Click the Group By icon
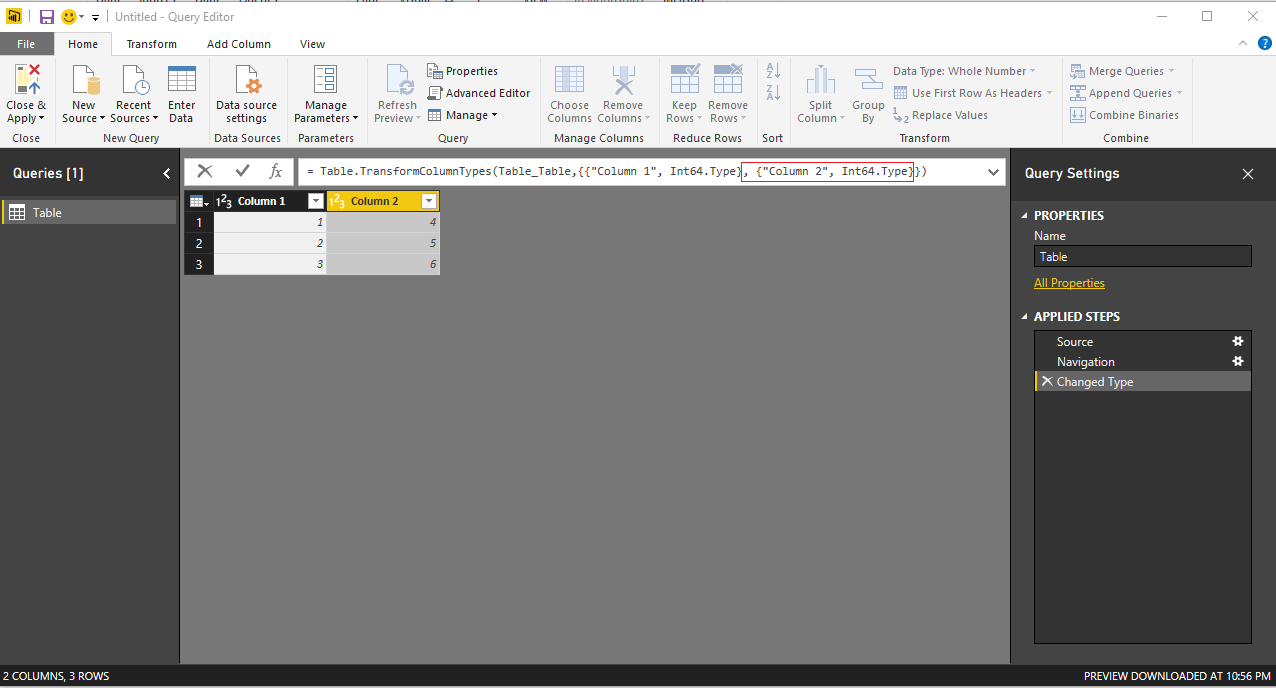Viewport: 1276px width, 688px height. (x=868, y=79)
